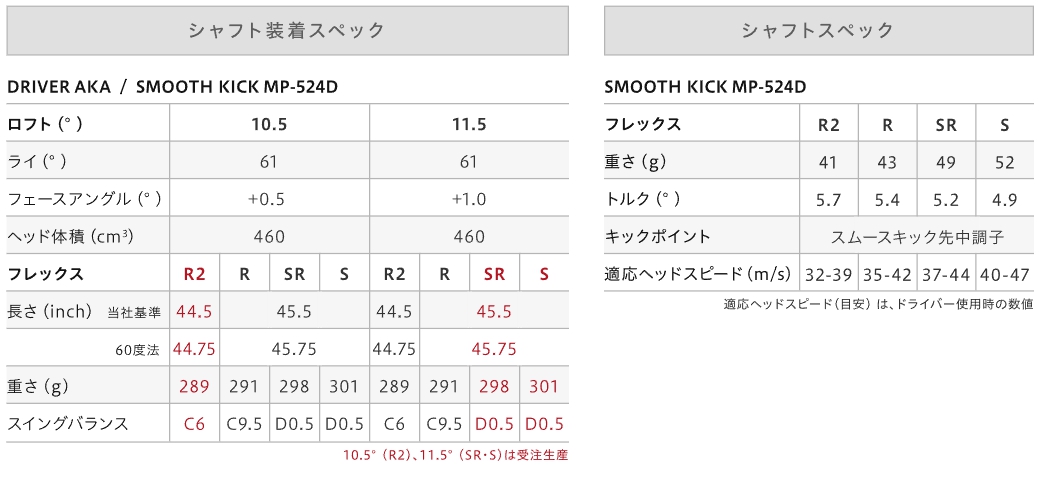Click the 5.7 torque value
The image size is (1039, 484).
pyautogui.click(x=828, y=199)
